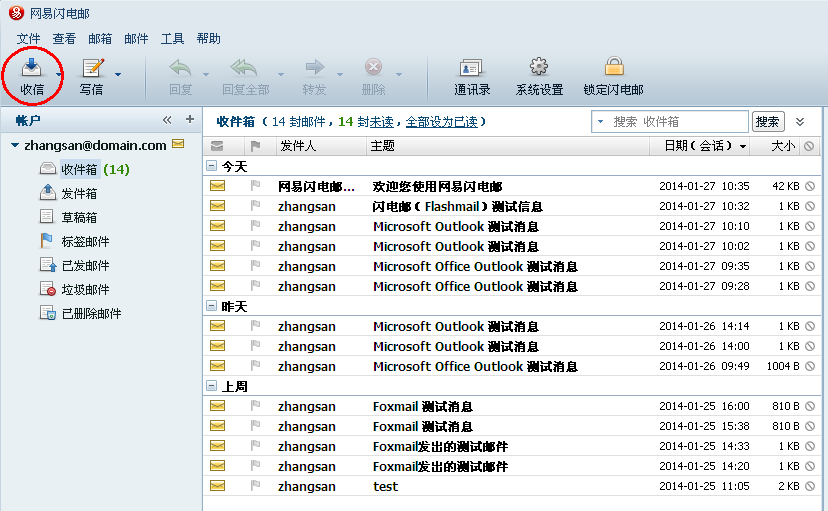Flag the 10:10 Microsoft Outlook 测试消息 email
828x511 pixels.
(x=256, y=226)
